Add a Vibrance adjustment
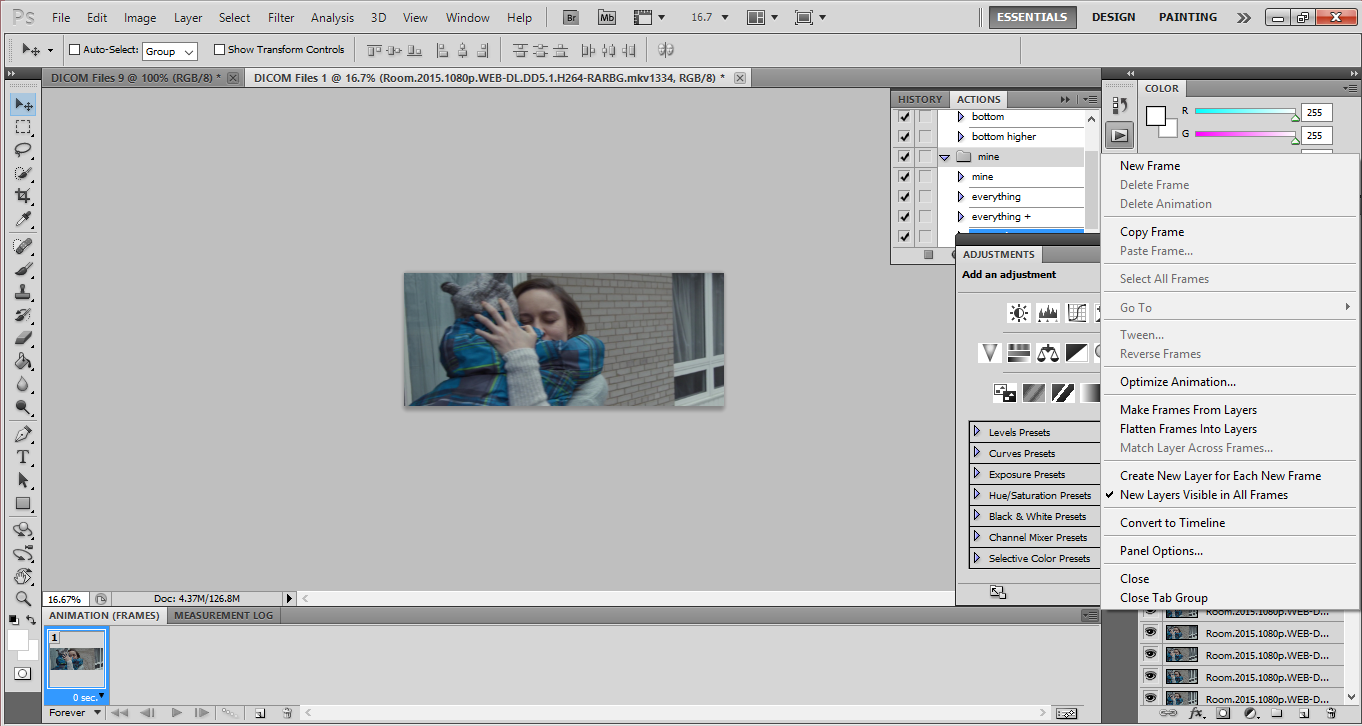Viewport: 1362px width, 726px height. pos(989,352)
